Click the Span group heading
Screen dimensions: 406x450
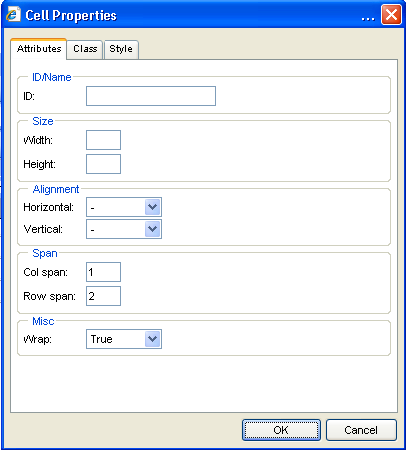45,253
